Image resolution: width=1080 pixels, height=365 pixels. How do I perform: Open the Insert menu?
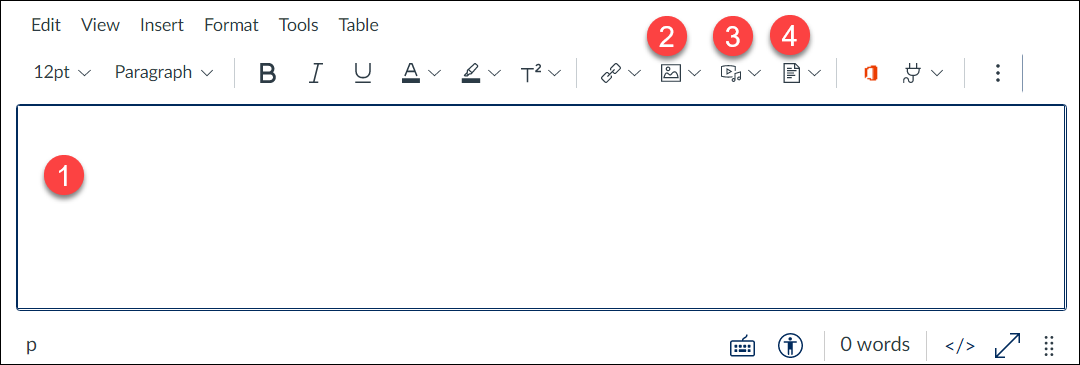(x=162, y=25)
